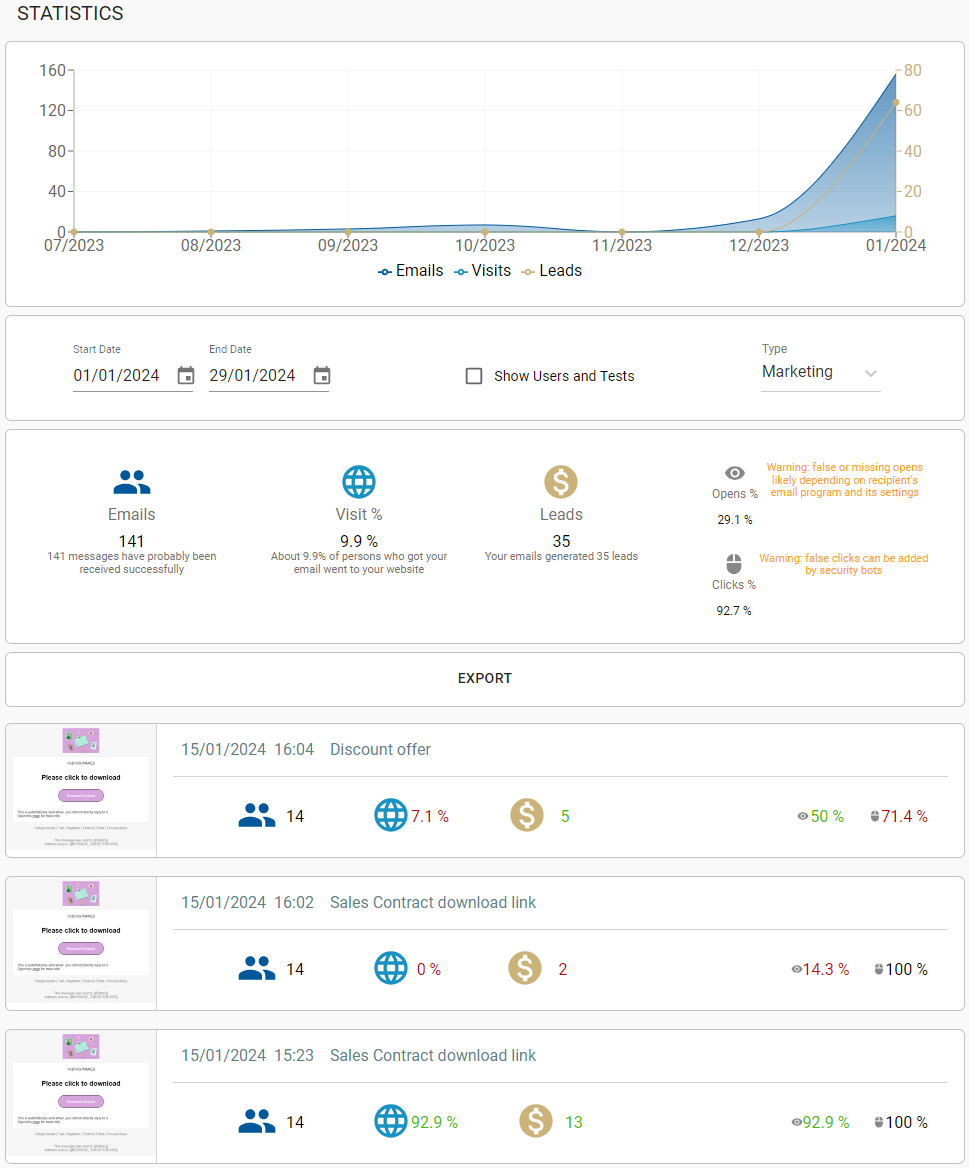The width and height of the screenshot is (969, 1168).
Task: Click the Discount offer globe visits icon
Action: click(391, 816)
